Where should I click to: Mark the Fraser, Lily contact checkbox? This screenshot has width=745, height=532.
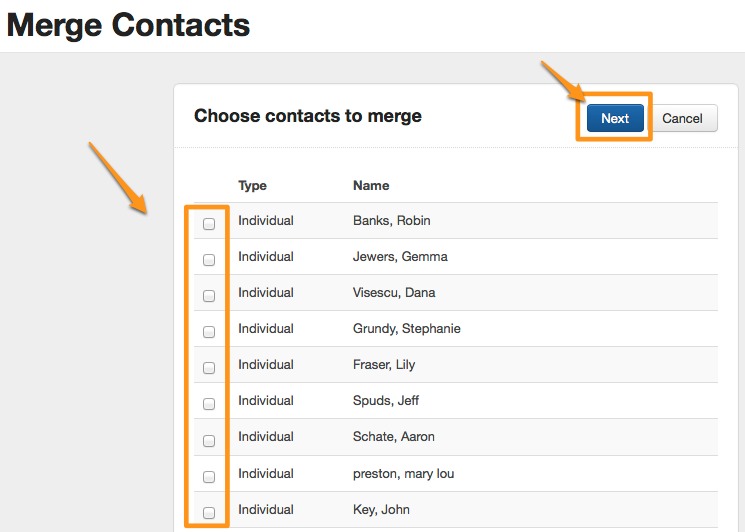209,368
